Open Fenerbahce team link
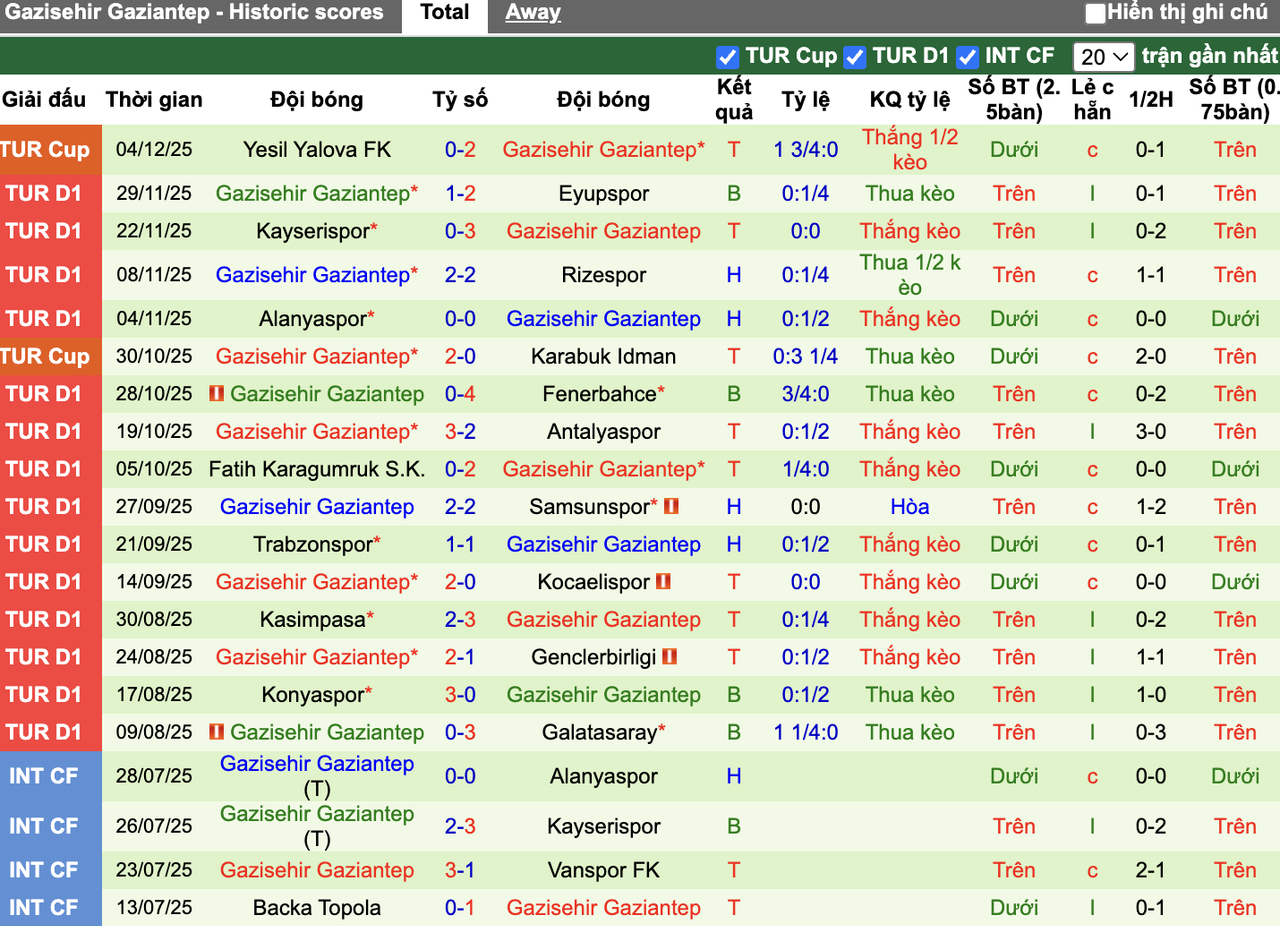Image resolution: width=1280 pixels, height=926 pixels. click(598, 394)
